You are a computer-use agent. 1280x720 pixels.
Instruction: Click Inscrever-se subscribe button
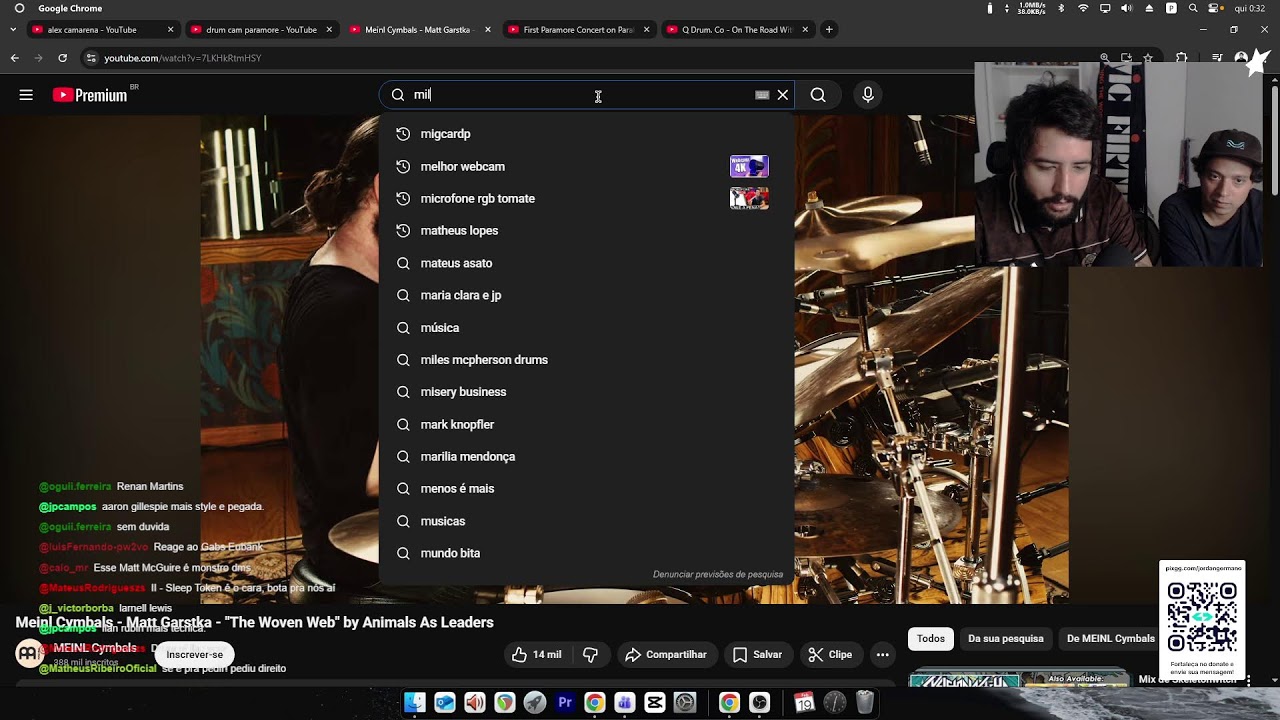194,655
